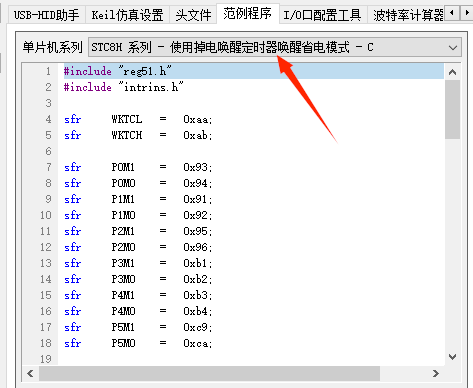Click the horizontal scrollbar thumb
Viewport: 473px width, 388px height.
pyautogui.click(x=209, y=373)
